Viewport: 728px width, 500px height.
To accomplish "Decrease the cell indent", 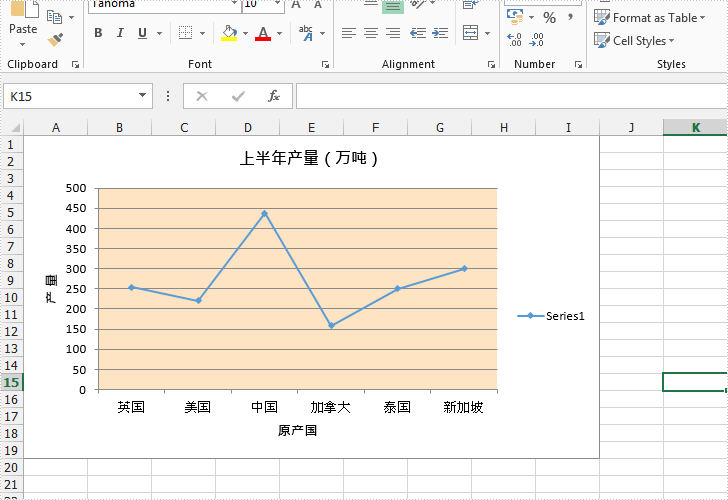I will [x=418, y=33].
